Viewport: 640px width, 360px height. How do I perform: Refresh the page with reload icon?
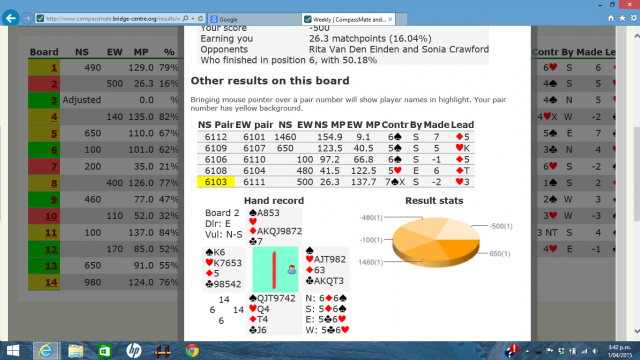click(x=200, y=19)
